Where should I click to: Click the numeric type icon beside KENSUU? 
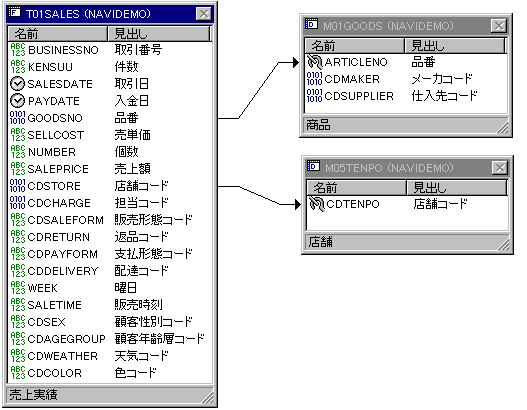(x=18, y=67)
